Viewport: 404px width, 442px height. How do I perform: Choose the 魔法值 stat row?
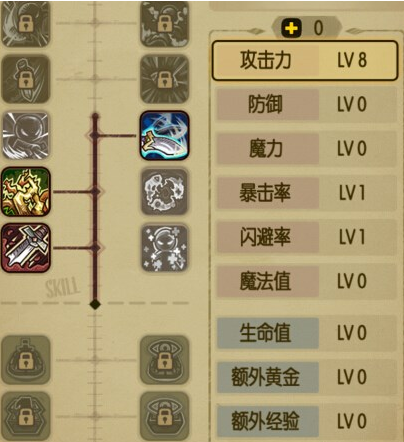307,281
